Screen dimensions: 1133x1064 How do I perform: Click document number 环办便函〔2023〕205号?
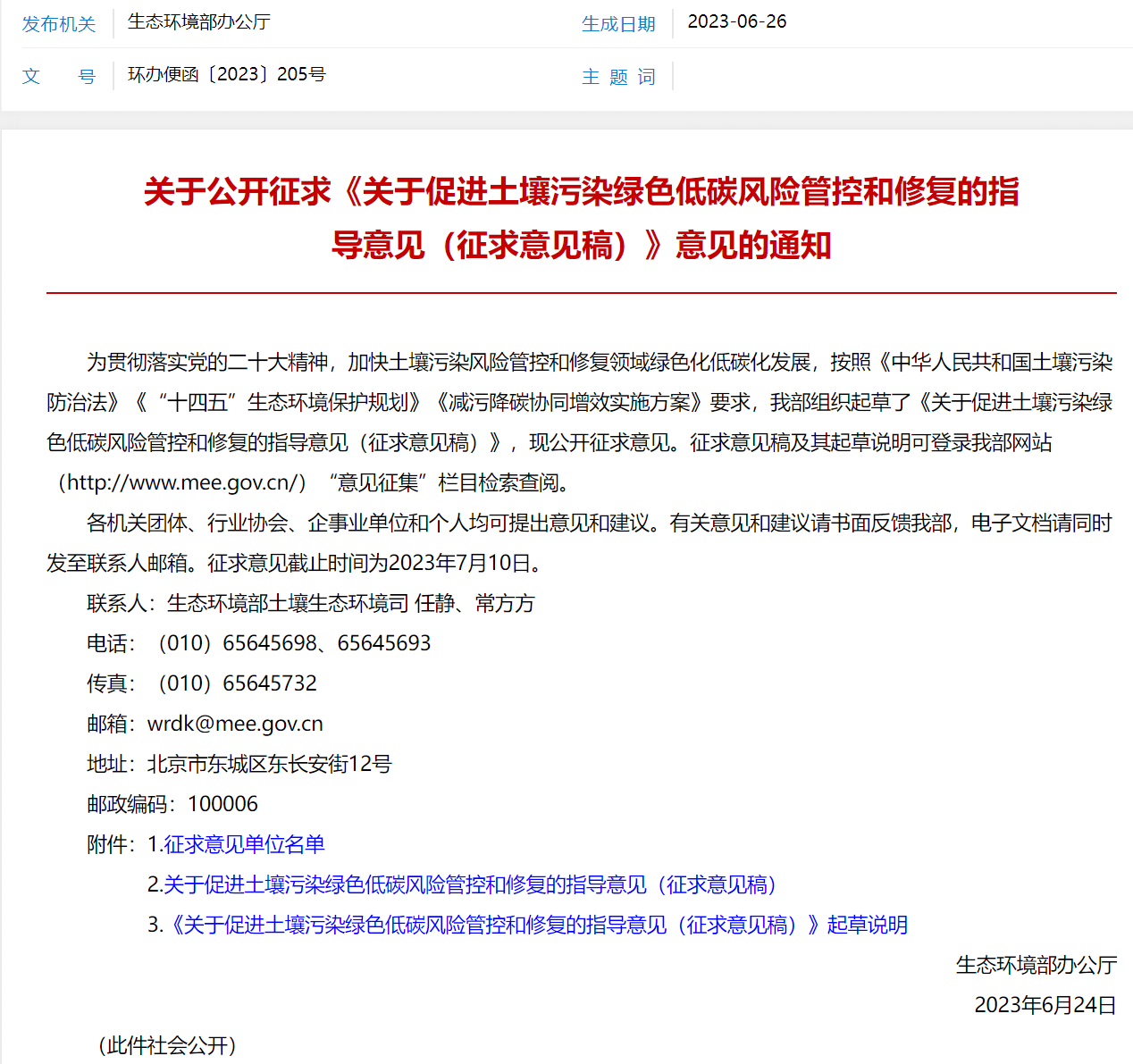pyautogui.click(x=226, y=75)
